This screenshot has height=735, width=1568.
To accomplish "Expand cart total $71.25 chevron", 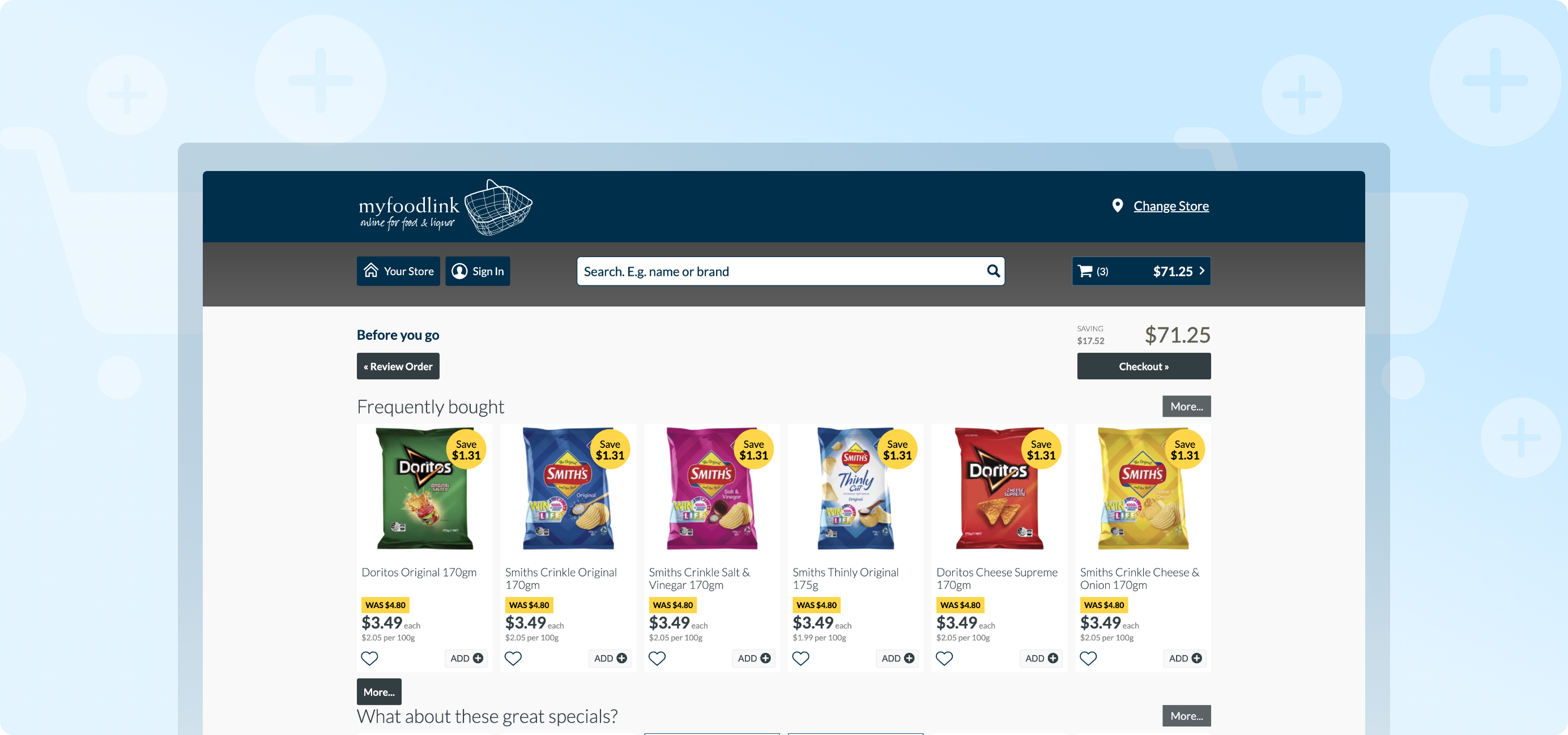I will click(1201, 271).
